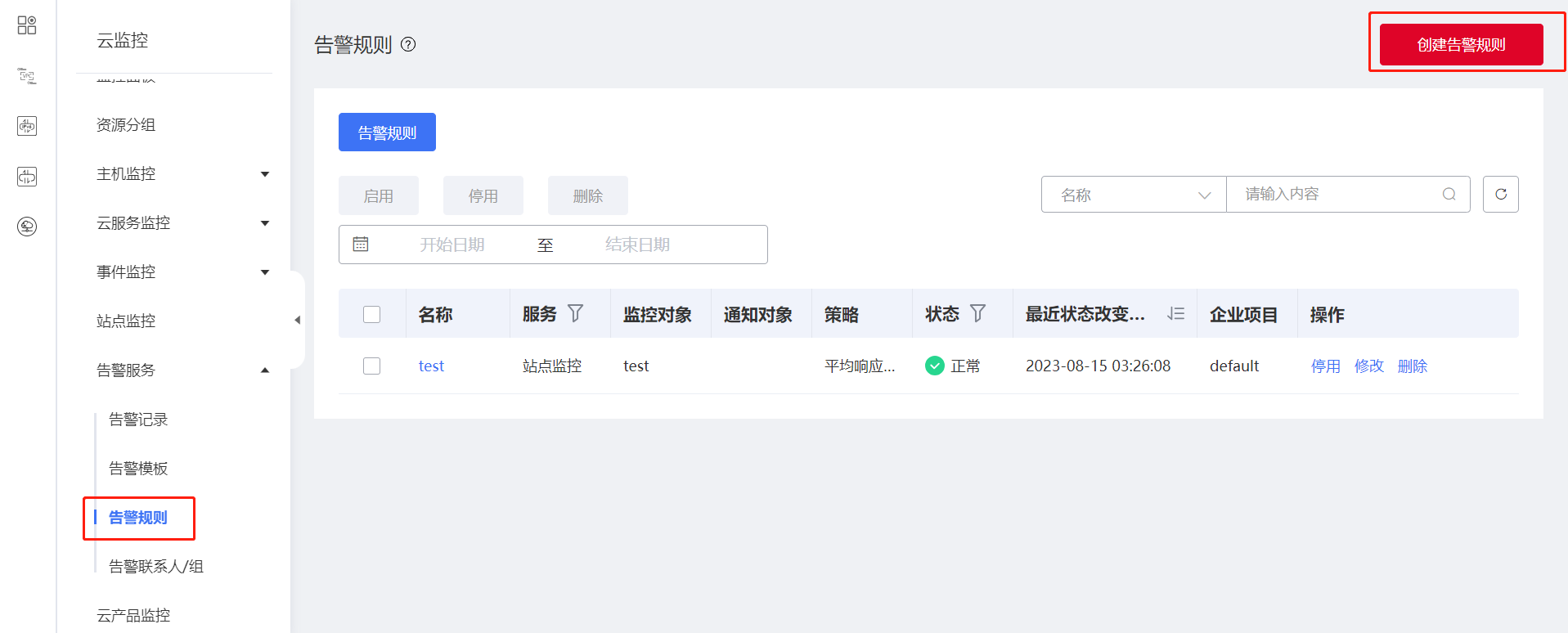Viewport: 1568px width, 633px height.
Task: Open the 名称 search-type dropdown
Action: 1133,195
